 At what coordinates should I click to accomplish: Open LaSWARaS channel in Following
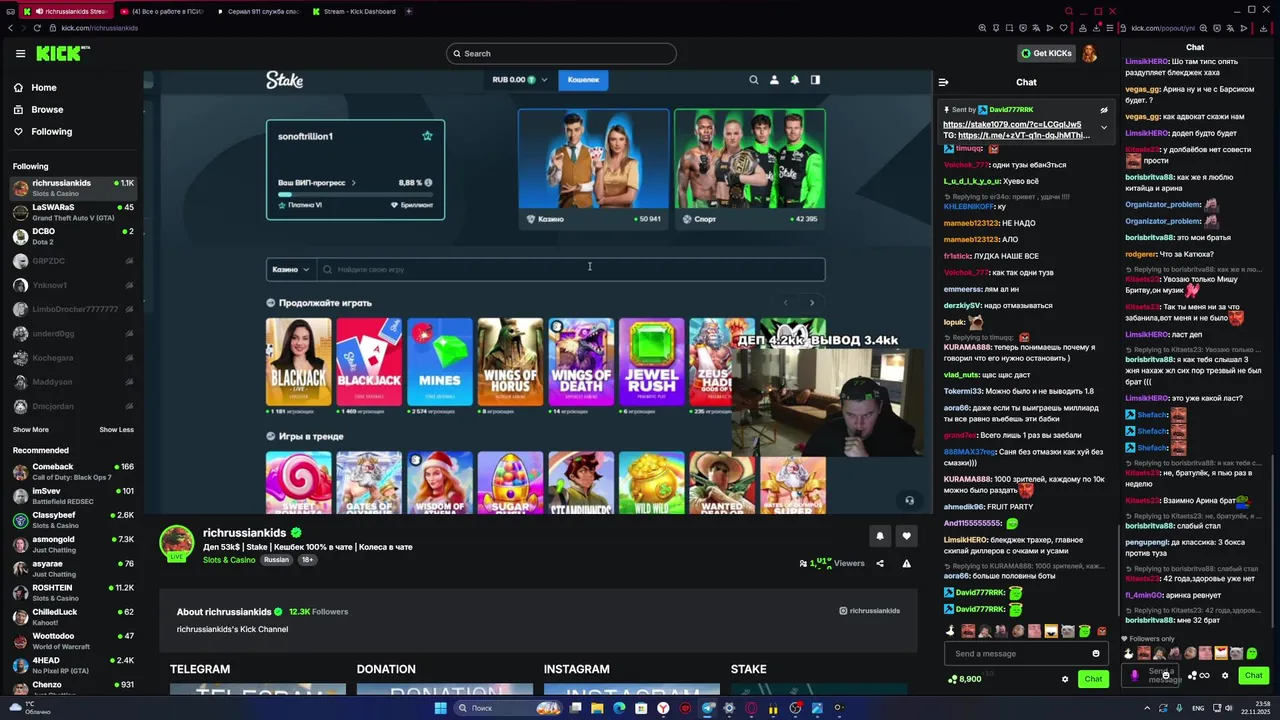click(72, 211)
